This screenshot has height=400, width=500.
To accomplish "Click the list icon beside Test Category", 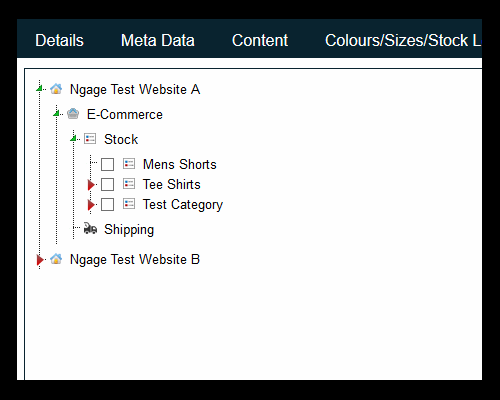I will [129, 204].
